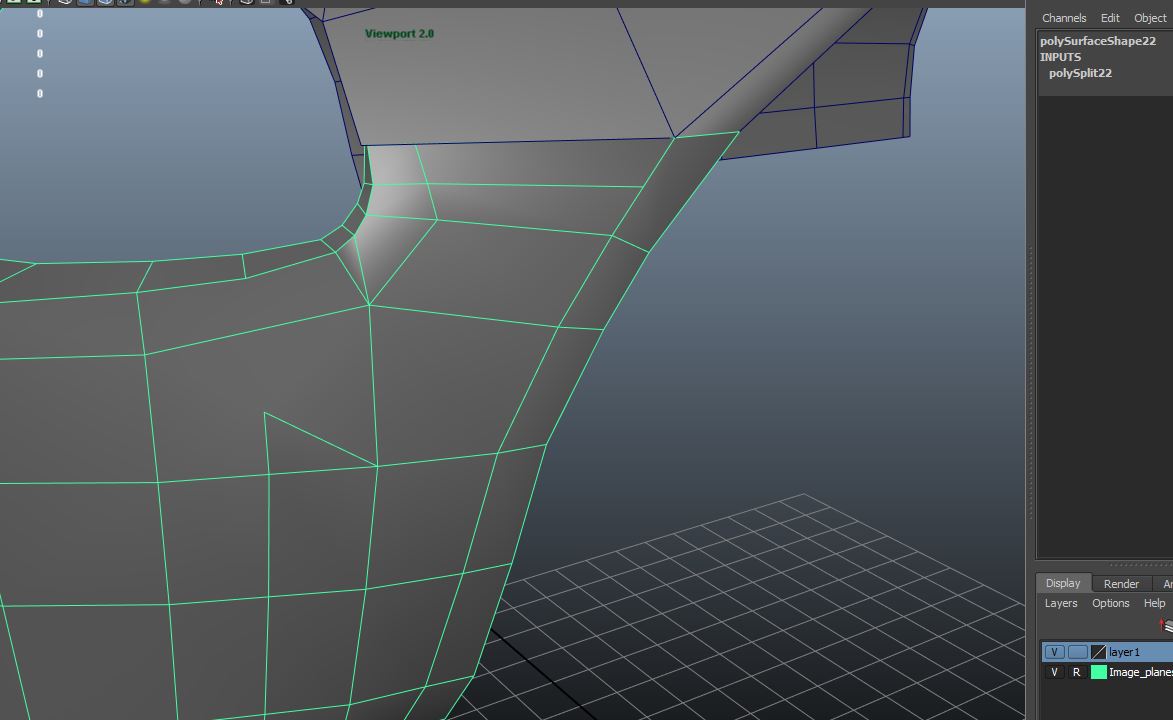Click the green Image_planes color swatch
The width and height of the screenshot is (1173, 720).
click(x=1098, y=672)
